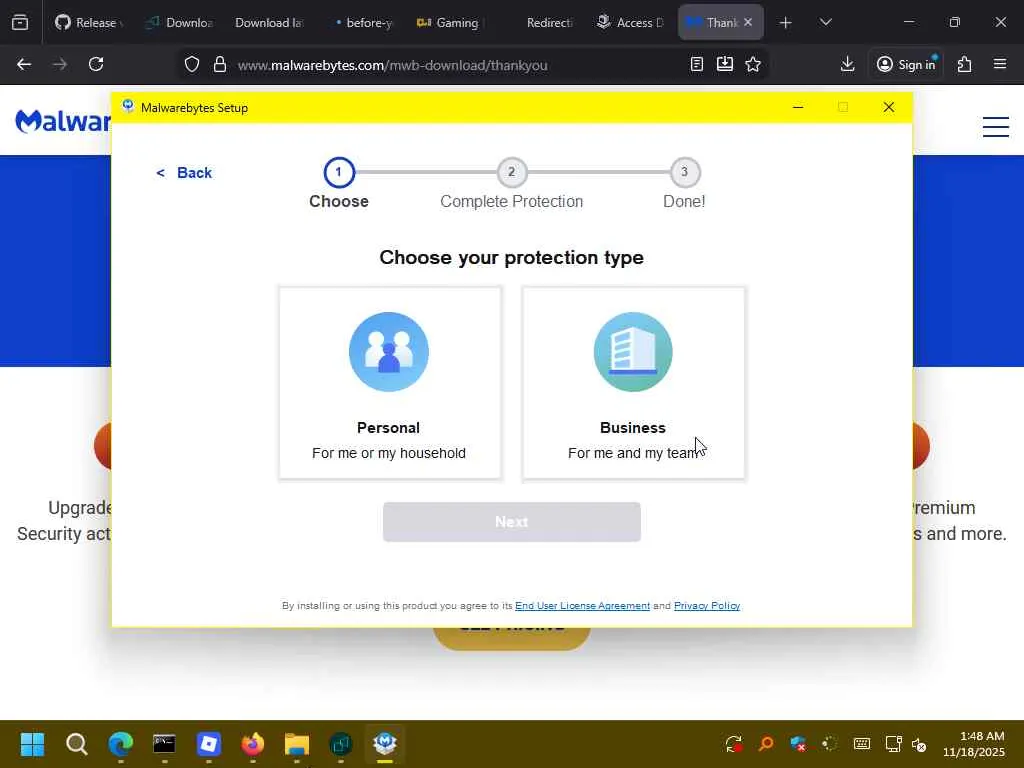This screenshot has height=768, width=1024.
Task: Click step 1 Choose circle
Action: [339, 172]
